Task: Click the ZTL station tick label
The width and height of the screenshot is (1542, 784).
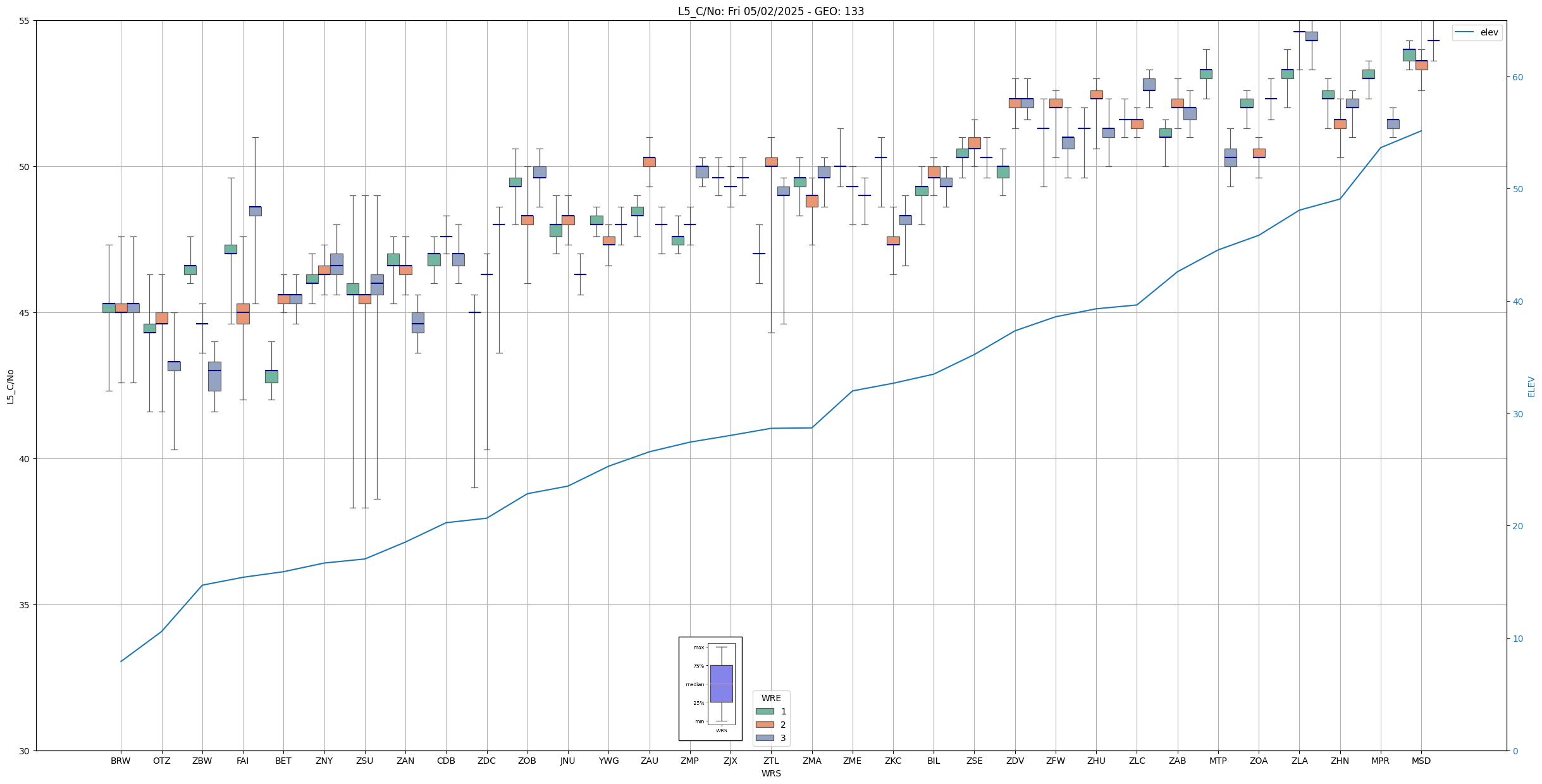Action: pos(771,761)
